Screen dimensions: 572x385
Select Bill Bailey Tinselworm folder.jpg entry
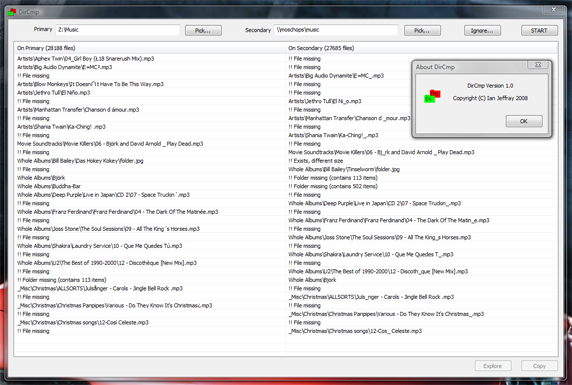point(344,169)
